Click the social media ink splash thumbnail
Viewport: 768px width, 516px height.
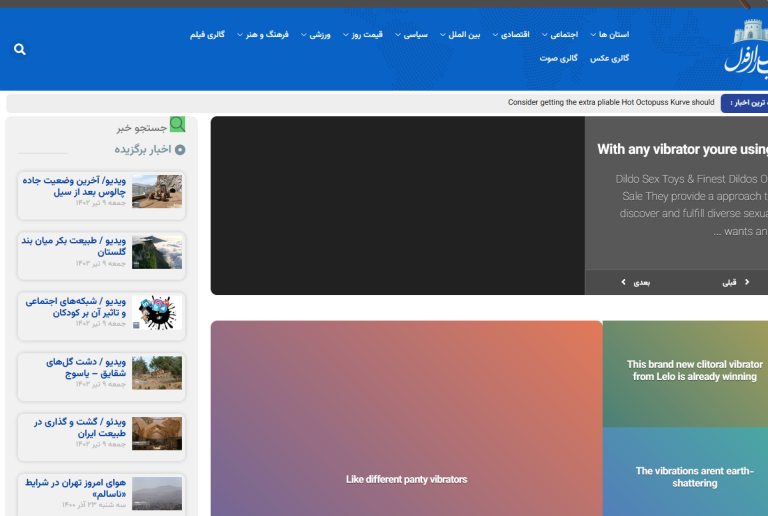(x=157, y=312)
